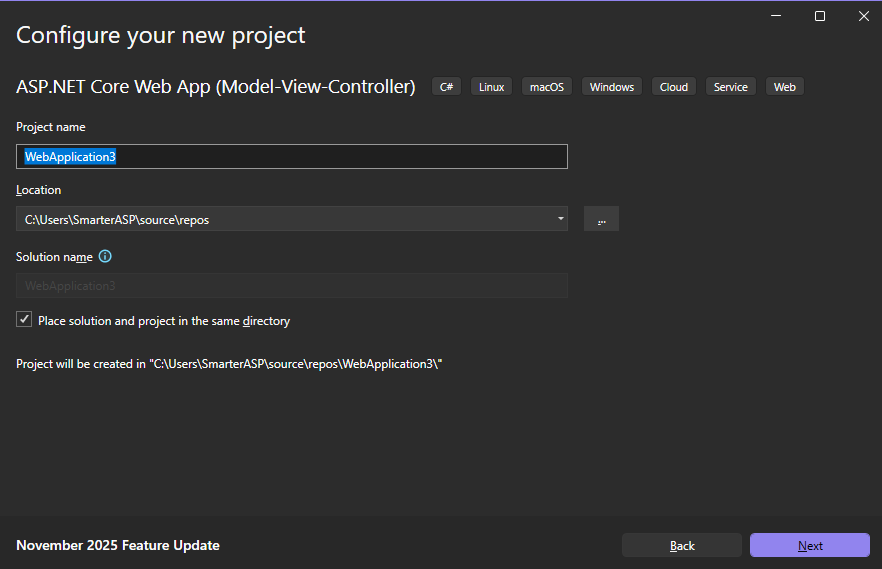Click the C# tag
The width and height of the screenshot is (882, 569).
(x=446, y=87)
